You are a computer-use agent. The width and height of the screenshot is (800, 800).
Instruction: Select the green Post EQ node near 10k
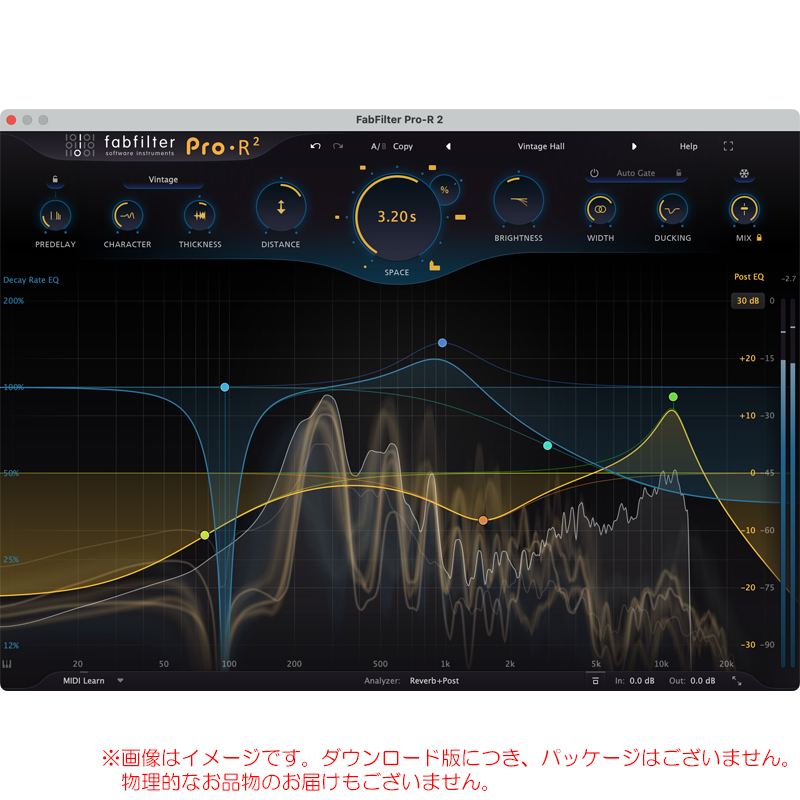(x=673, y=397)
